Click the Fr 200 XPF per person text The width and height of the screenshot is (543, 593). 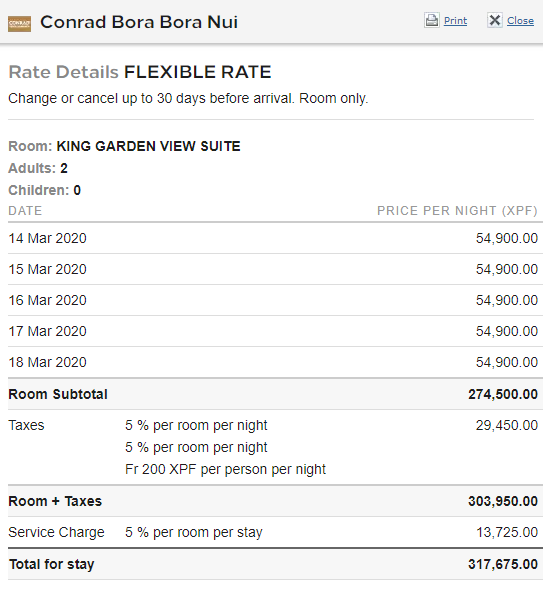[225, 469]
